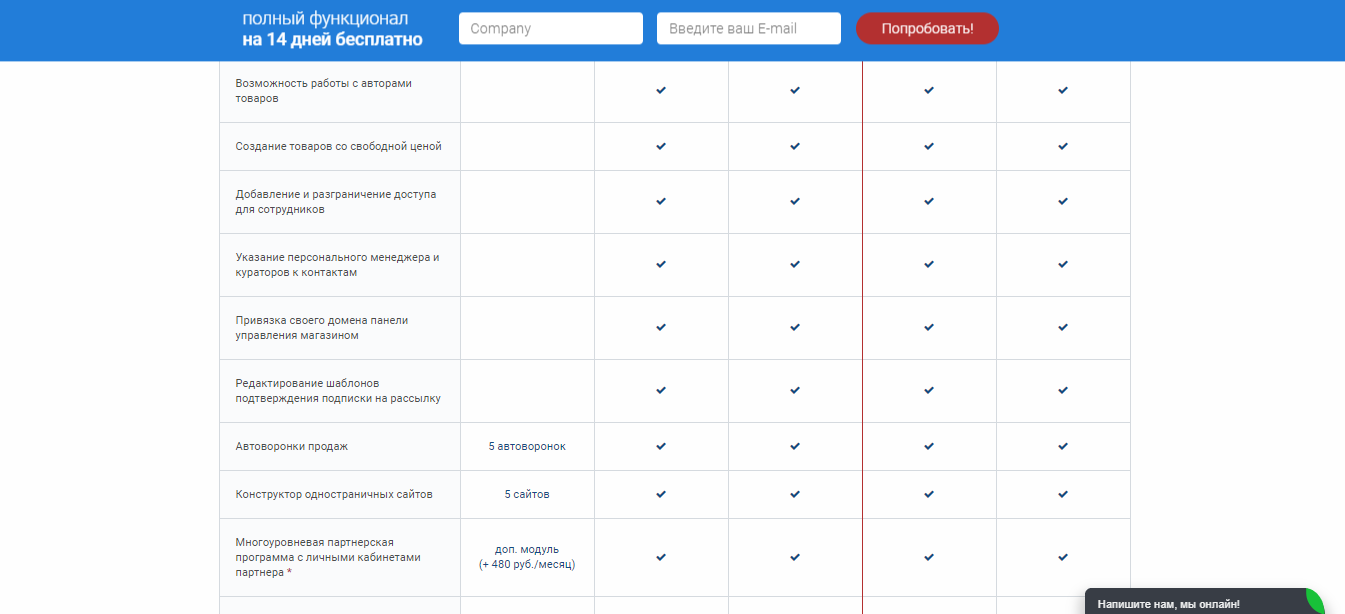Click first checkmark in 'Автоворонки продаж' row

[x=661, y=446]
